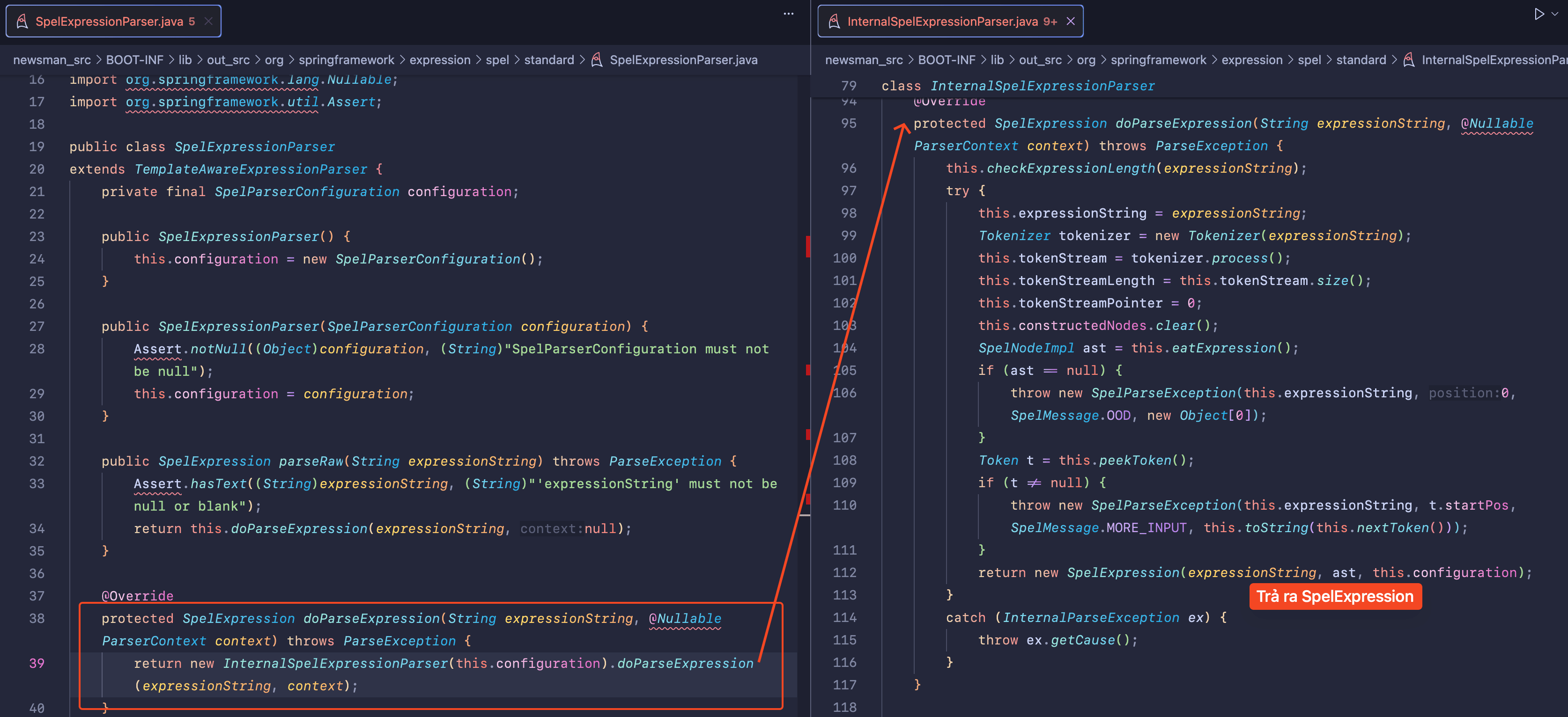Close the SpelExpressionParser.java tab

(x=208, y=21)
